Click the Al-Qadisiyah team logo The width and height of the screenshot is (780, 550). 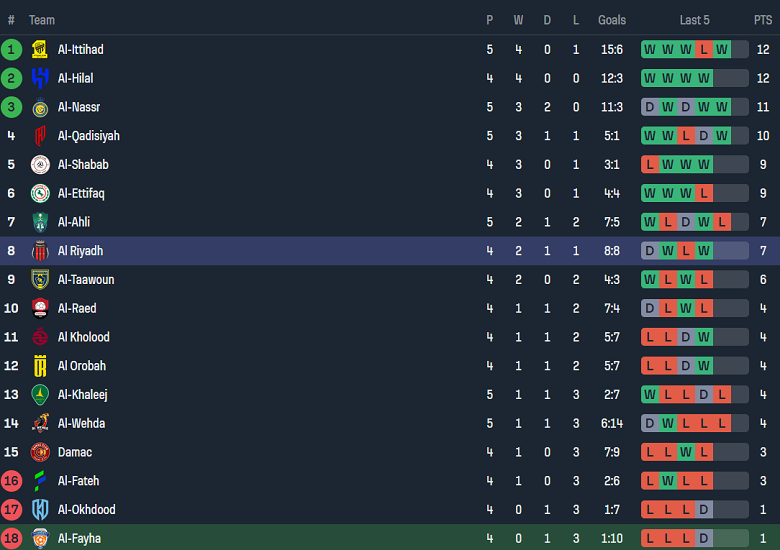coord(40,136)
